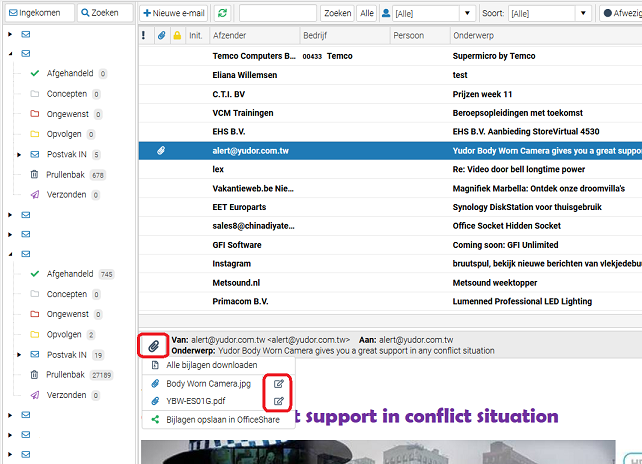Sort by the padlock column header

pyautogui.click(x=177, y=35)
